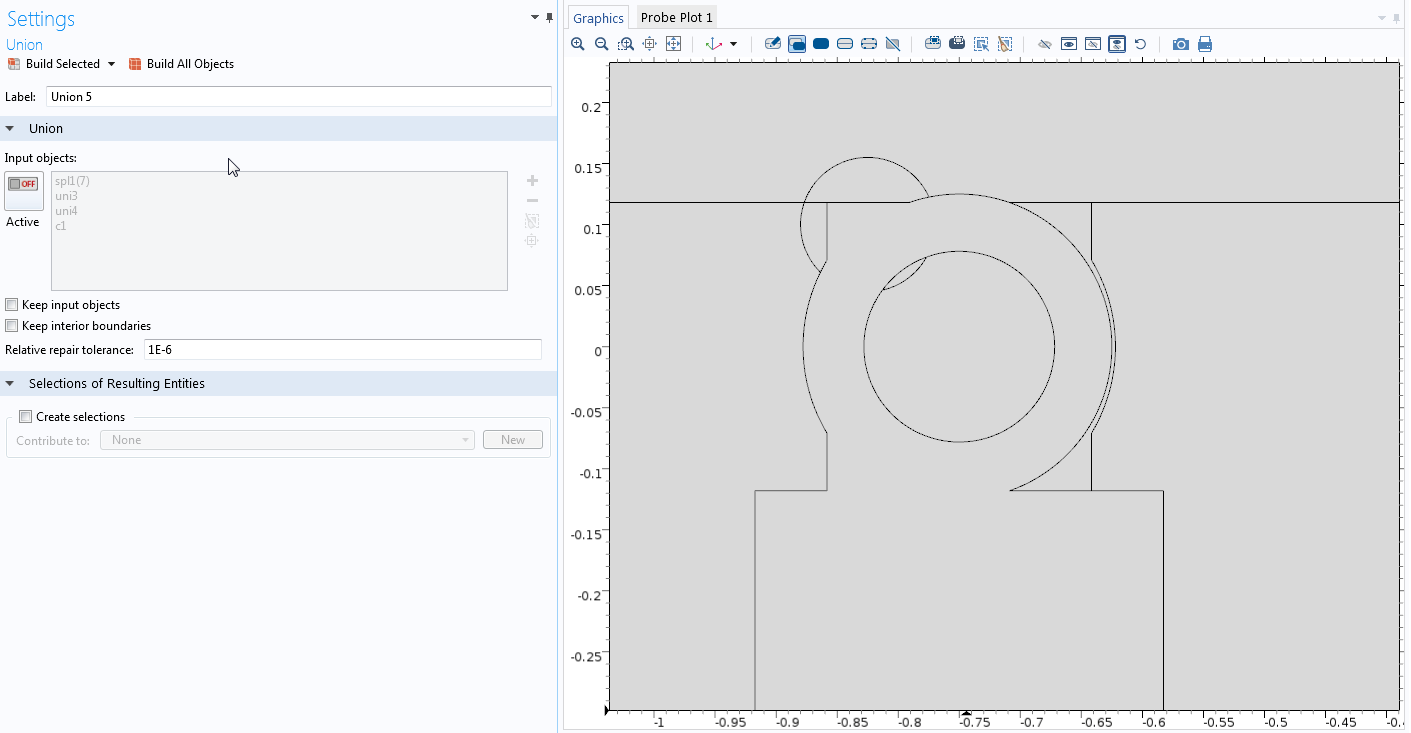The height and width of the screenshot is (733, 1411).
Task: Switch to the Probe Plot 1 tab
Action: 676,18
